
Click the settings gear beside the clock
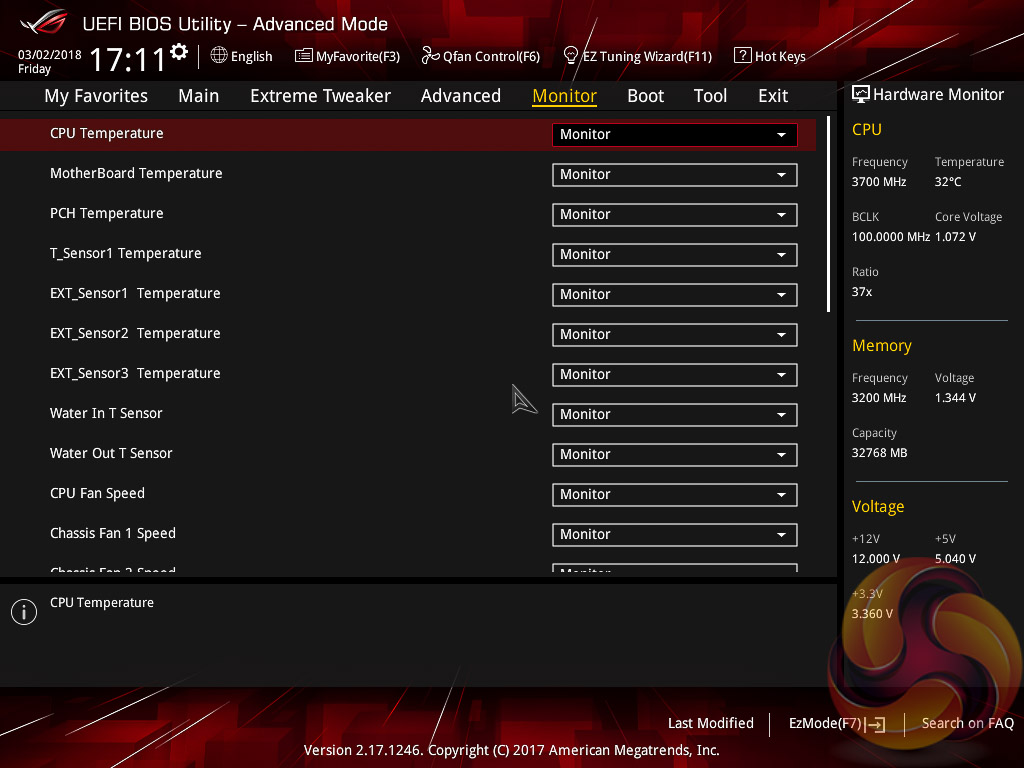(179, 52)
